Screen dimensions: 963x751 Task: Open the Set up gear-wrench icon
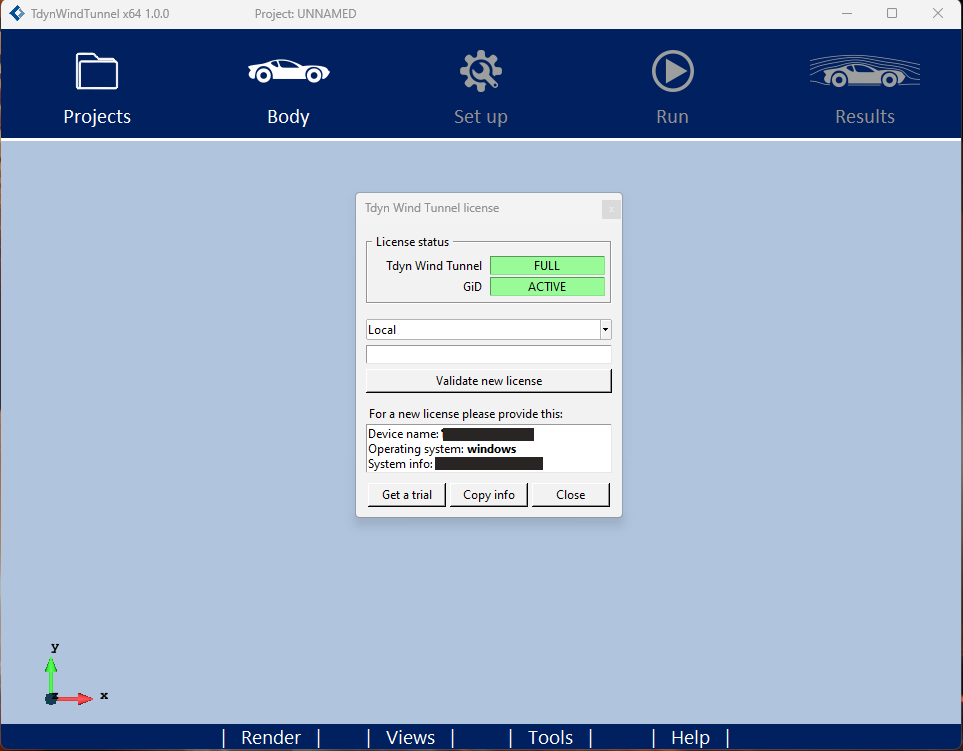pyautogui.click(x=481, y=71)
